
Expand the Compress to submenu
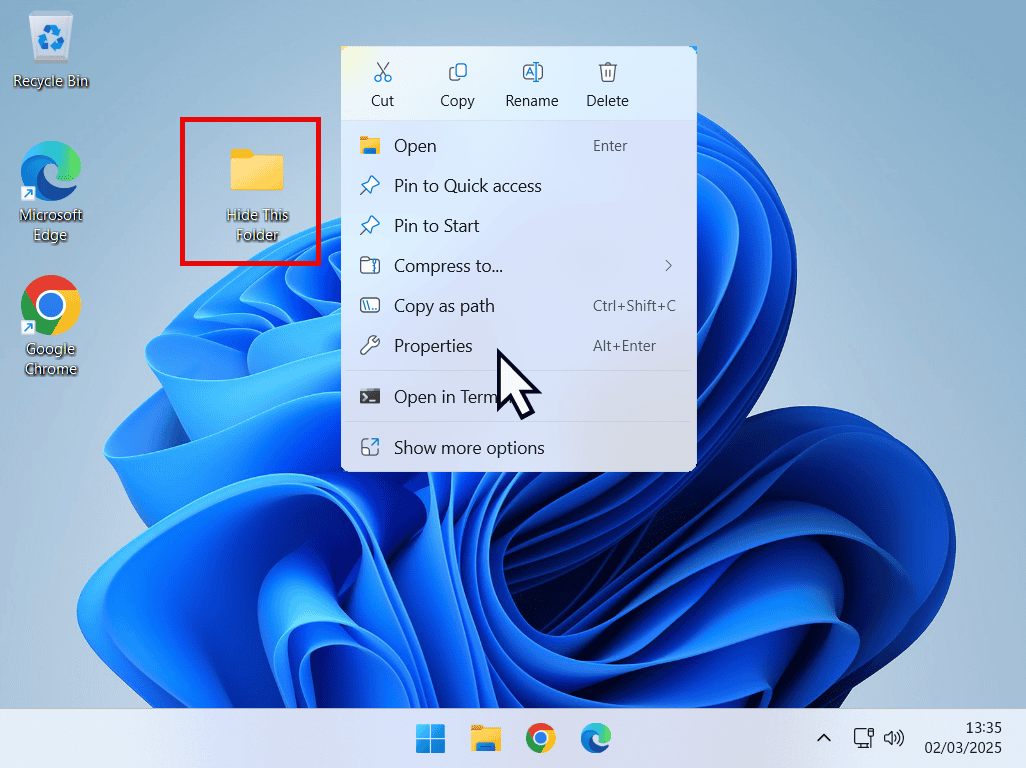(x=450, y=266)
